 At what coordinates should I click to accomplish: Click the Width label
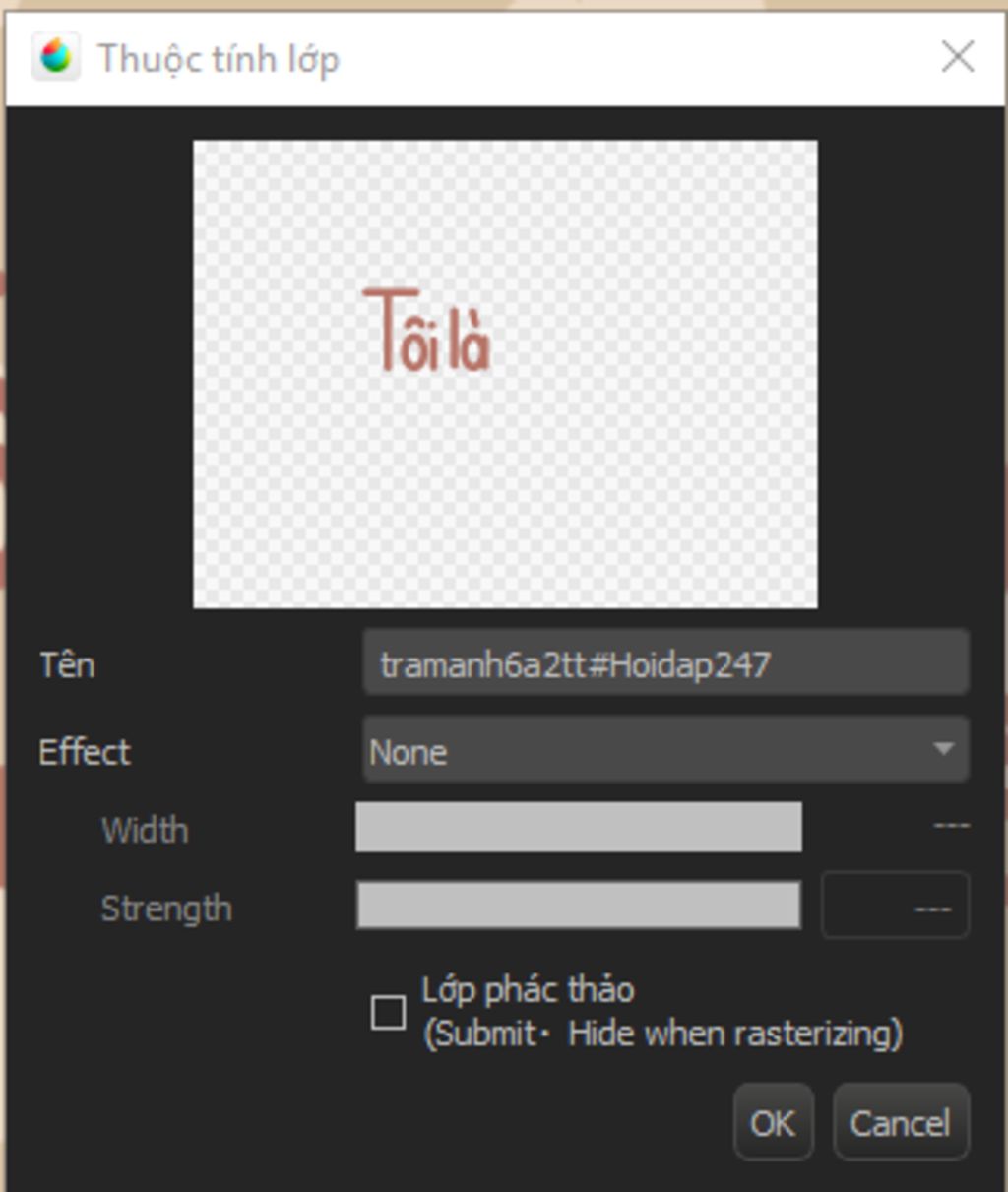145,830
